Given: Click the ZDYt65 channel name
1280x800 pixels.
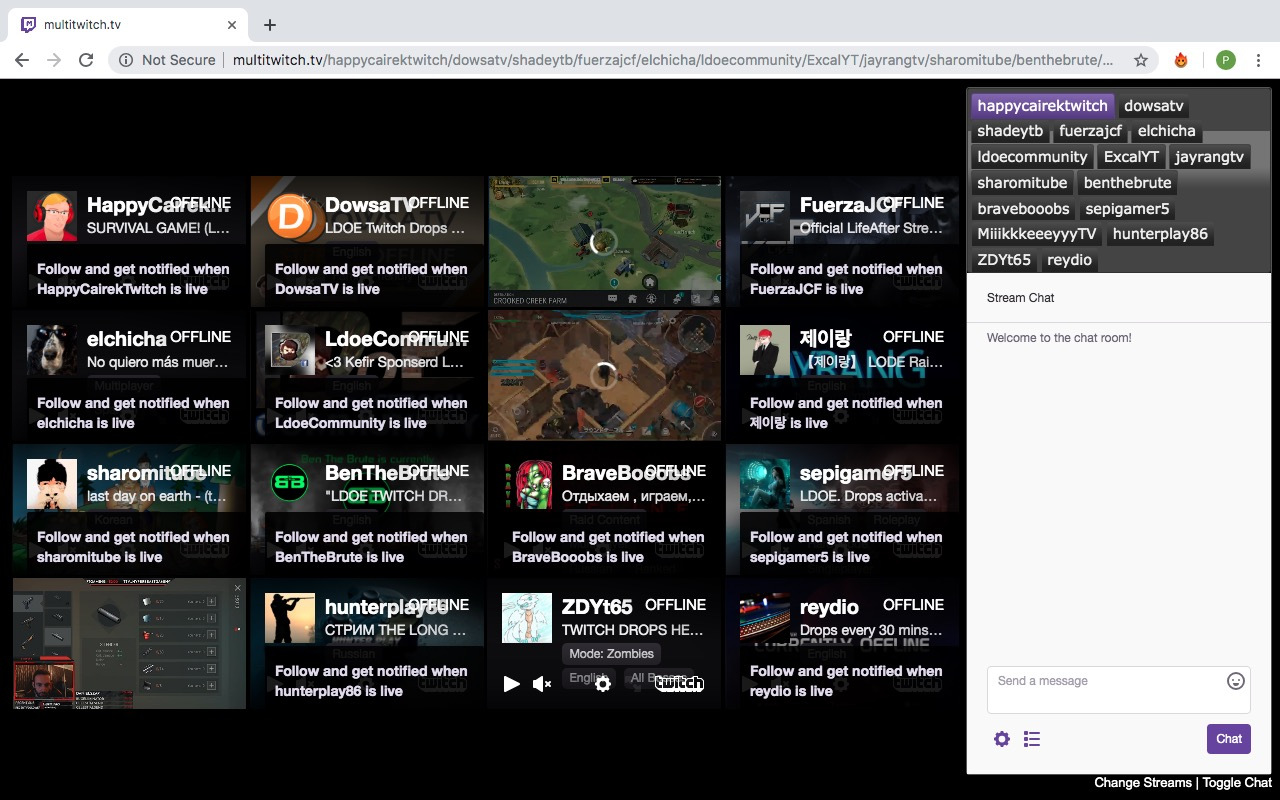Looking at the screenshot, I should click(597, 607).
